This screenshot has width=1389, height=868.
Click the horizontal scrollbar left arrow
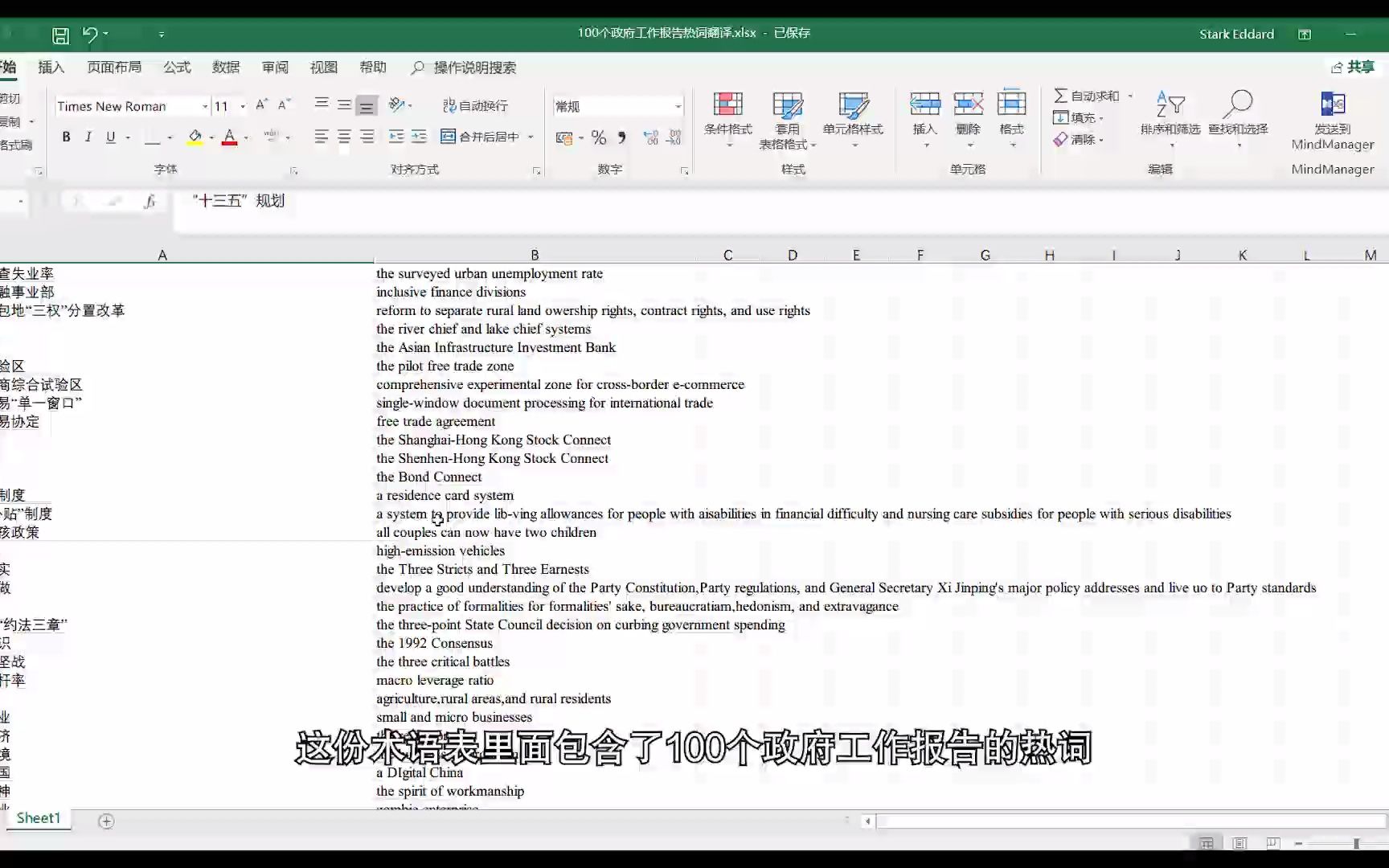pyautogui.click(x=867, y=821)
